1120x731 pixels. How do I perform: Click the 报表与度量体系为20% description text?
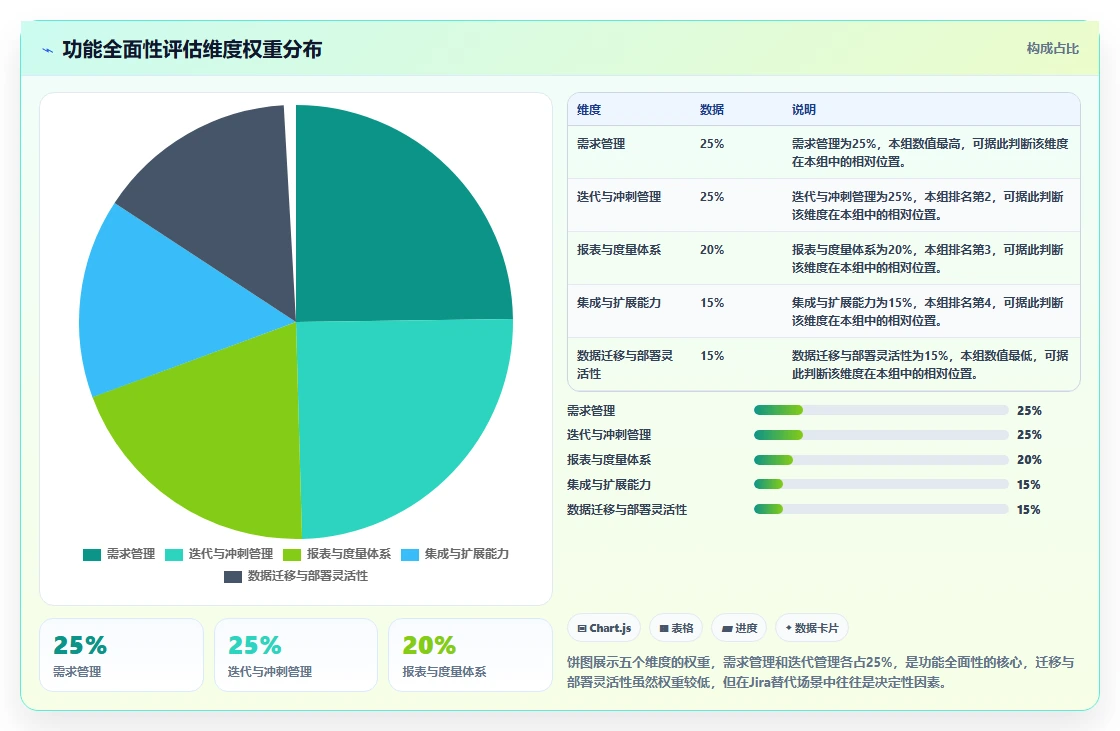(928, 259)
